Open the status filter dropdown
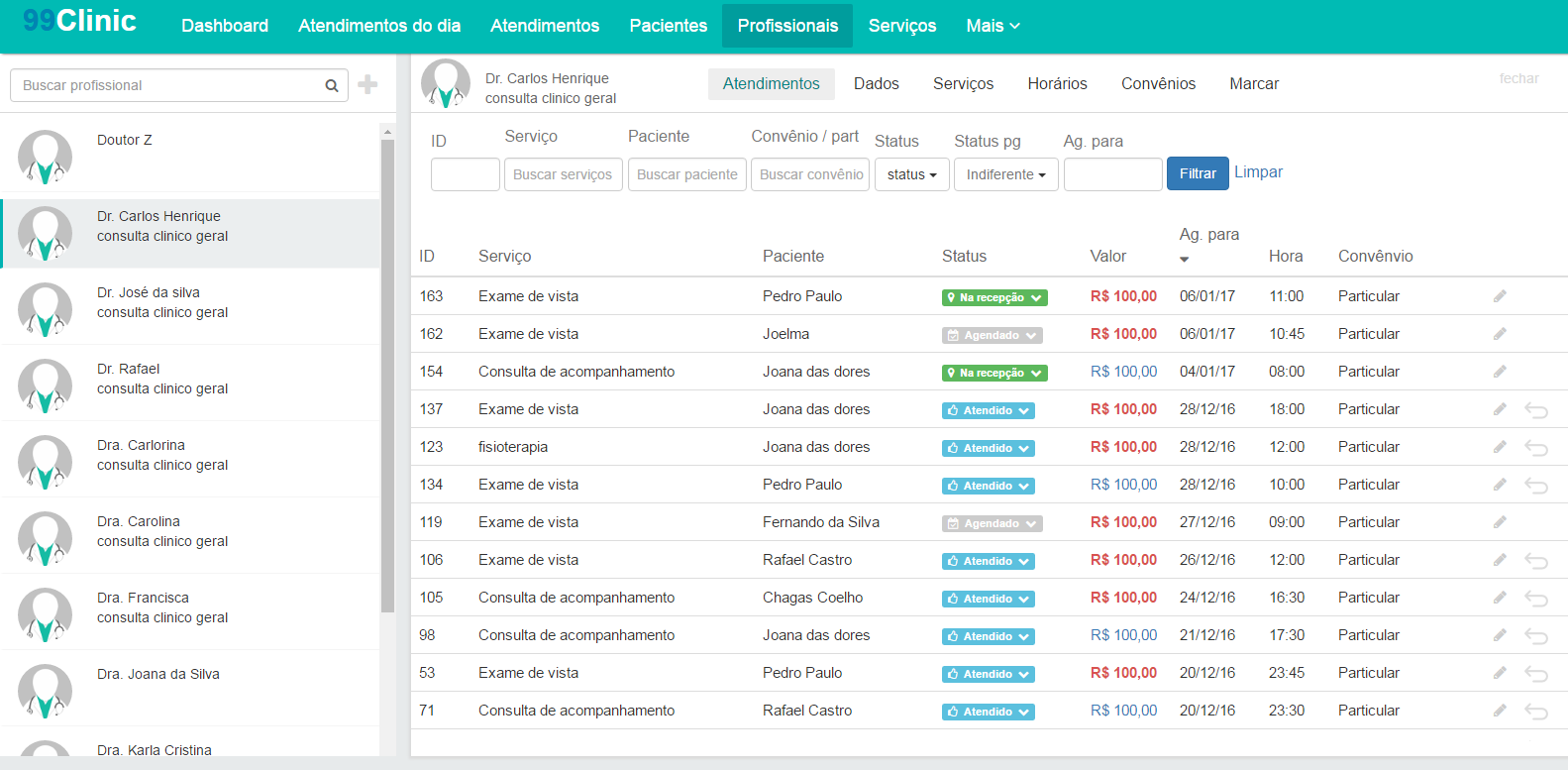Screen dimensions: 1568x770 911,174
